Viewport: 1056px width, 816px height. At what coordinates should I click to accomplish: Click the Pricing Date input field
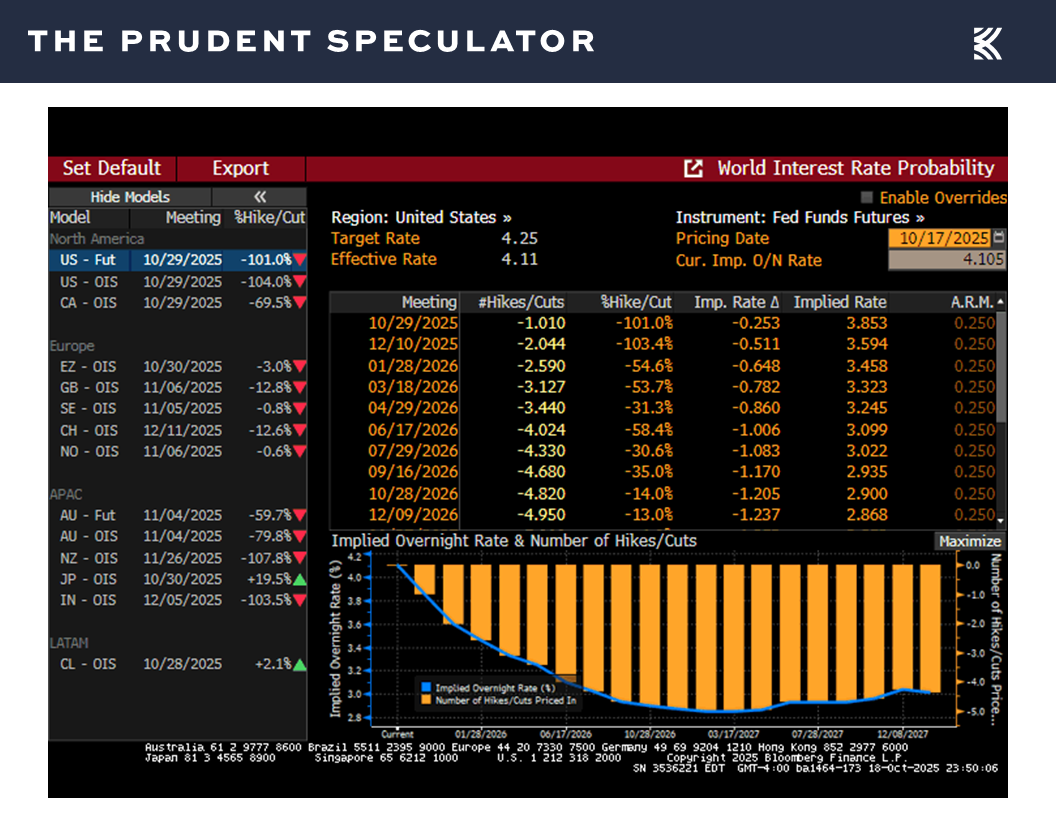(x=938, y=238)
